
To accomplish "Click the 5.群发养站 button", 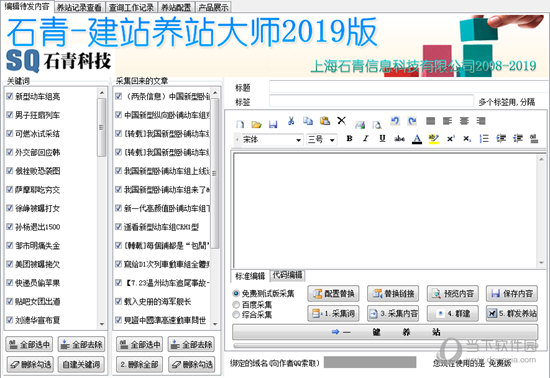I will coord(512,313).
